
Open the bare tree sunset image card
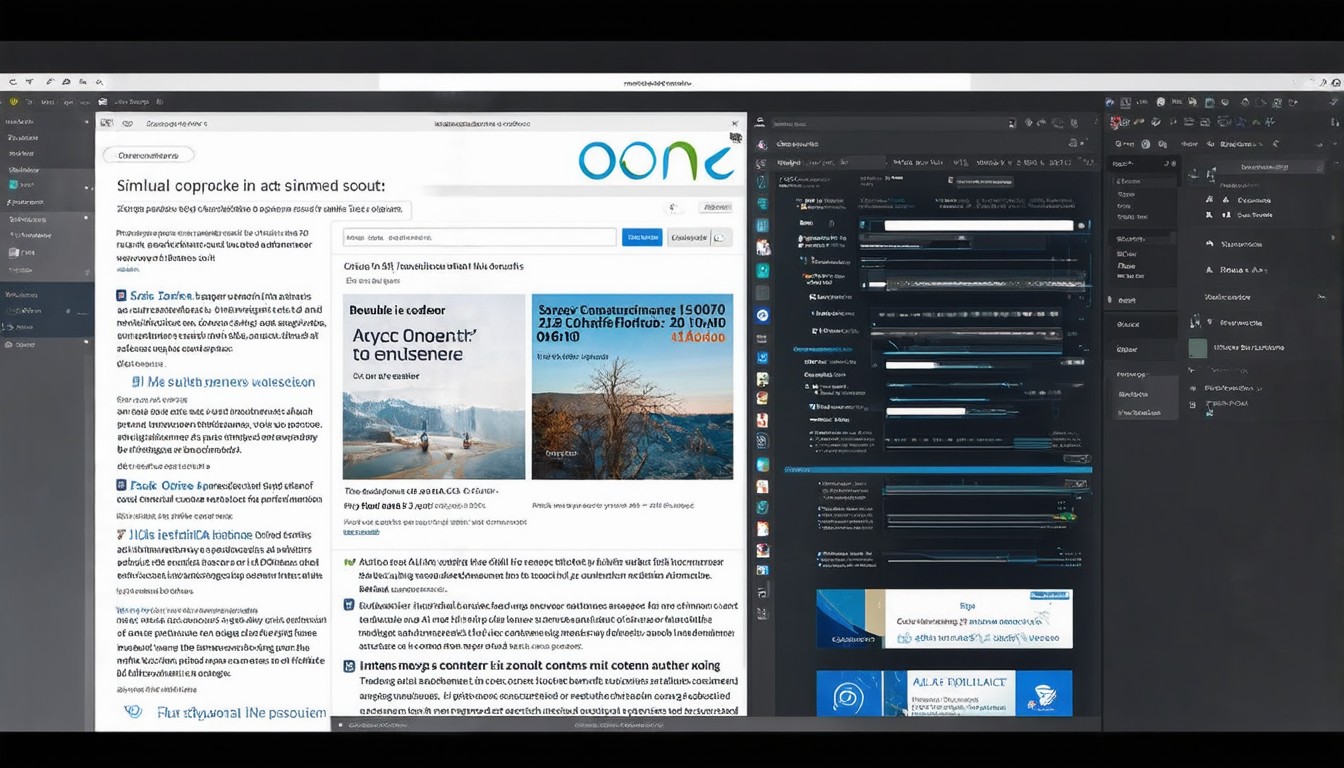pos(632,386)
